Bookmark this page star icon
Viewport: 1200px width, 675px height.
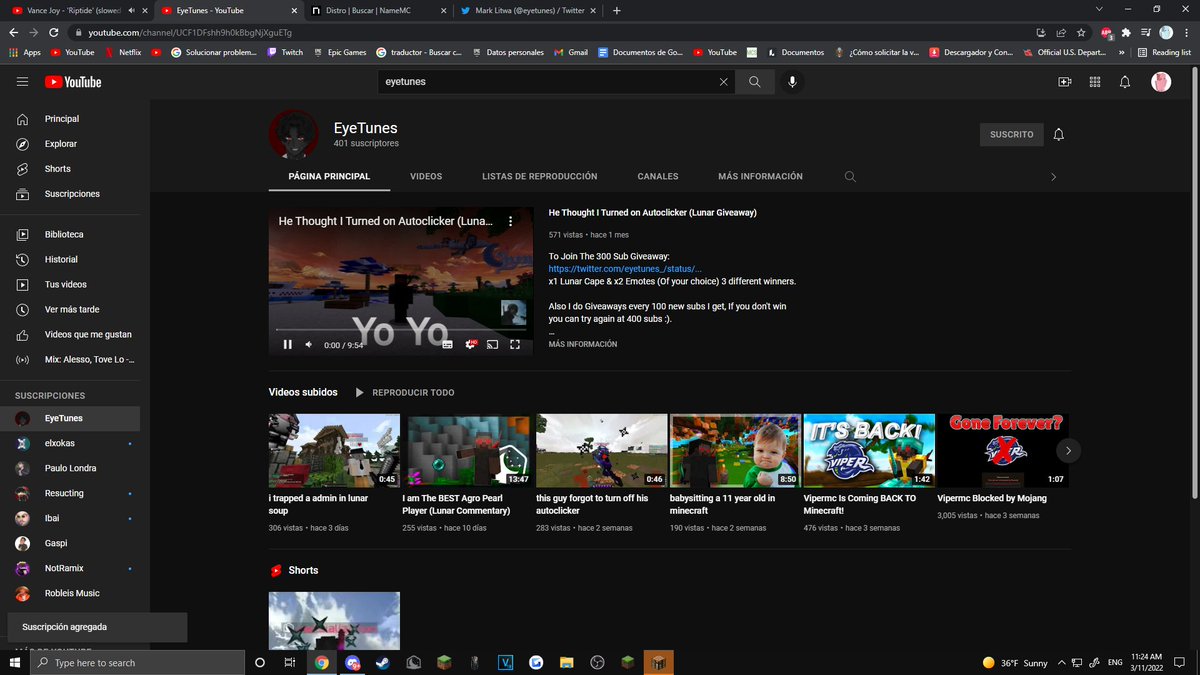(1081, 32)
